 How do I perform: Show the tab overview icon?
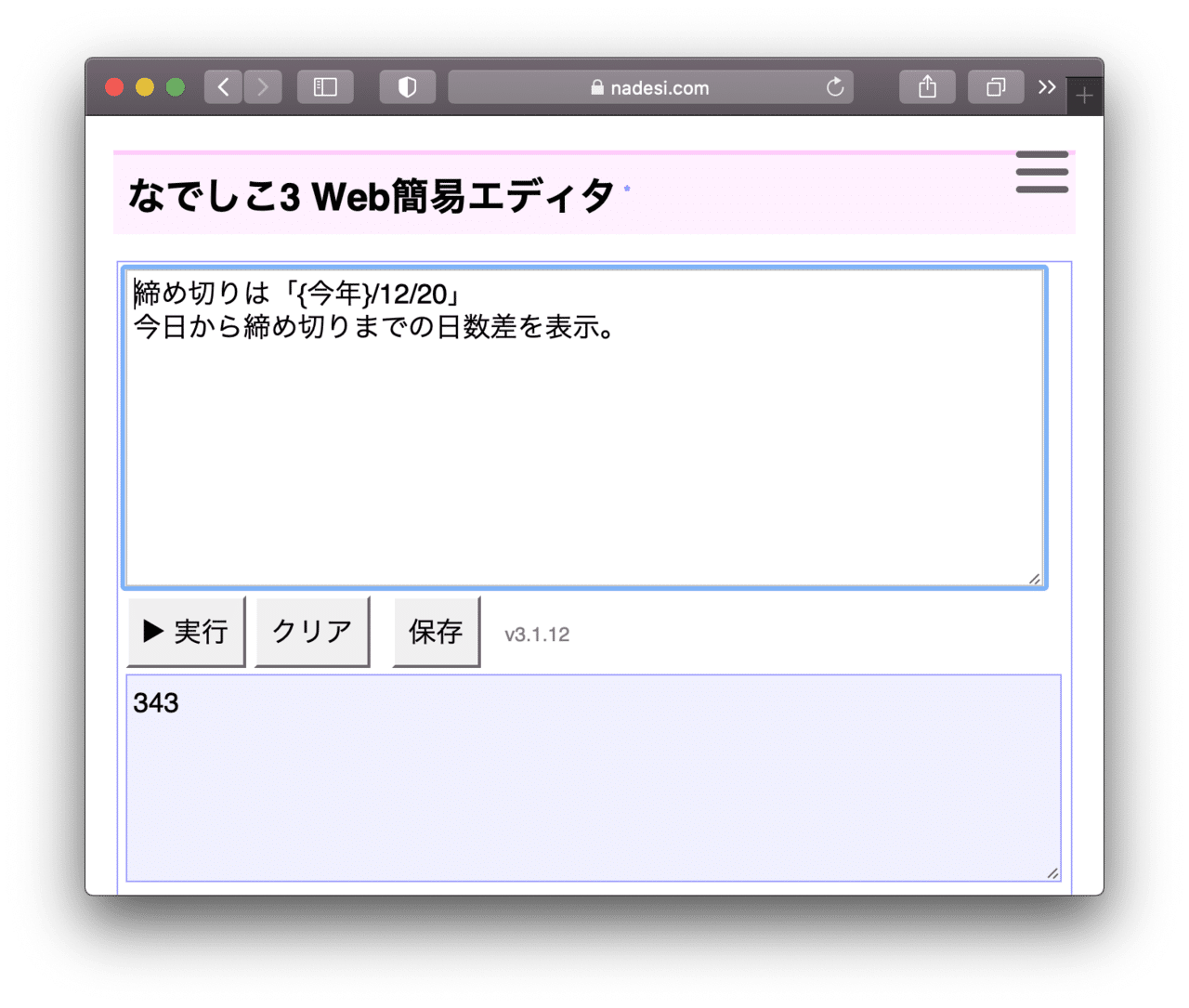[x=996, y=87]
